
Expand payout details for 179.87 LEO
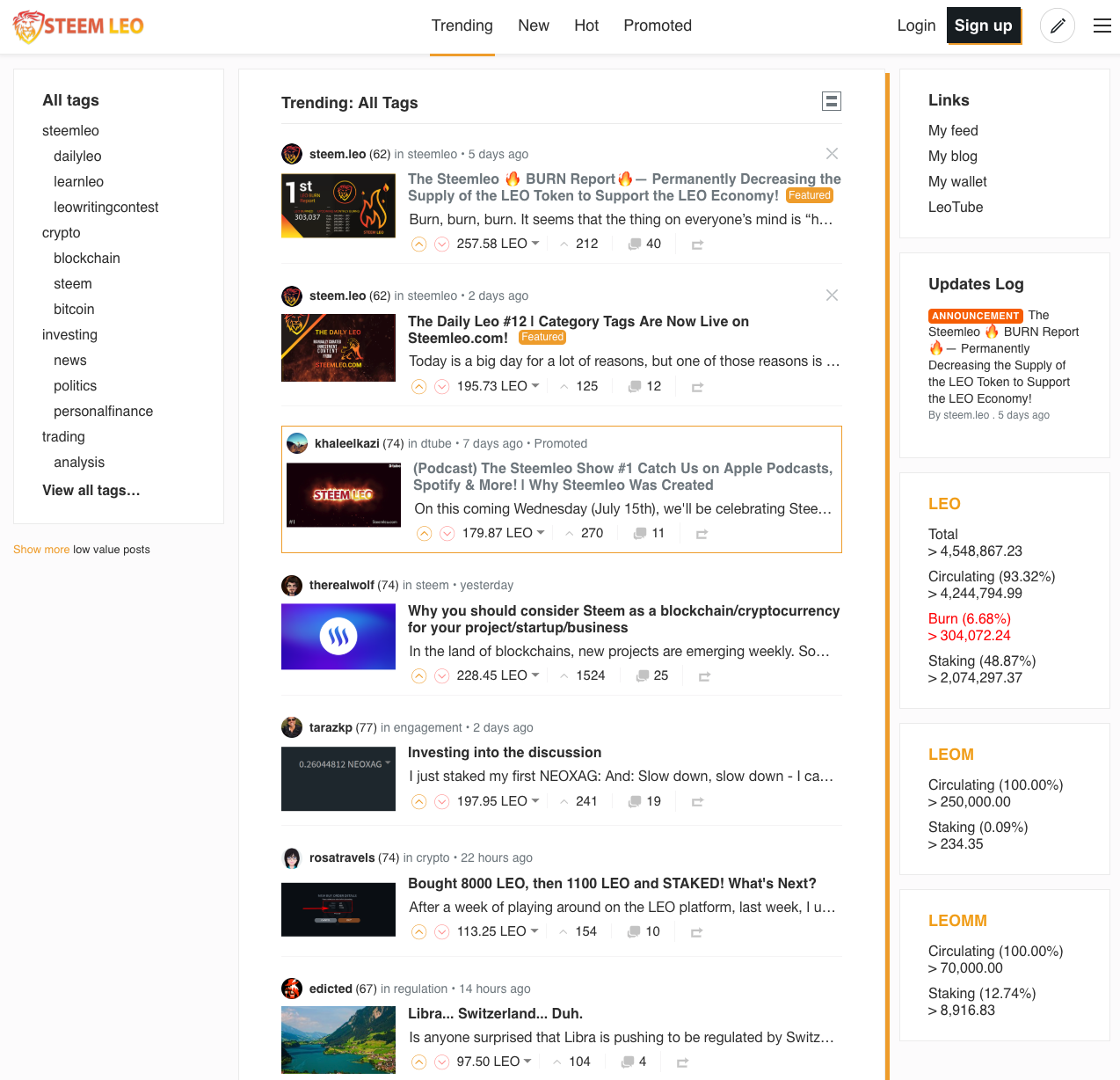click(x=503, y=533)
